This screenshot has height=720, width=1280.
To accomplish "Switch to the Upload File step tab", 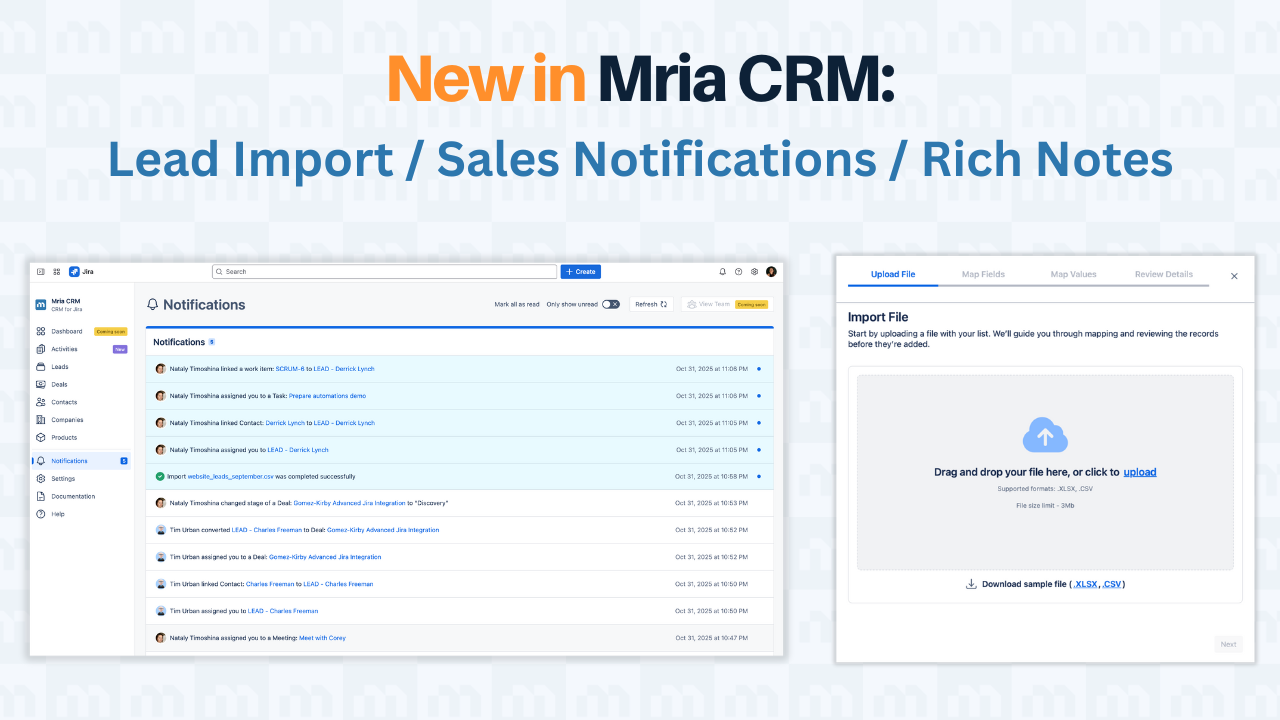I will [893, 274].
